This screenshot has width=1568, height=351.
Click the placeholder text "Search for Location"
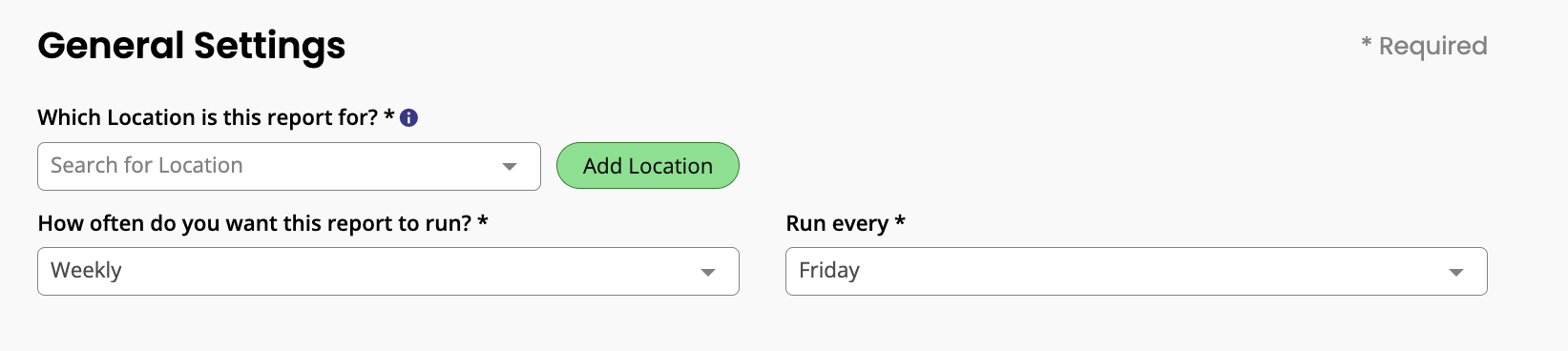[x=147, y=165]
